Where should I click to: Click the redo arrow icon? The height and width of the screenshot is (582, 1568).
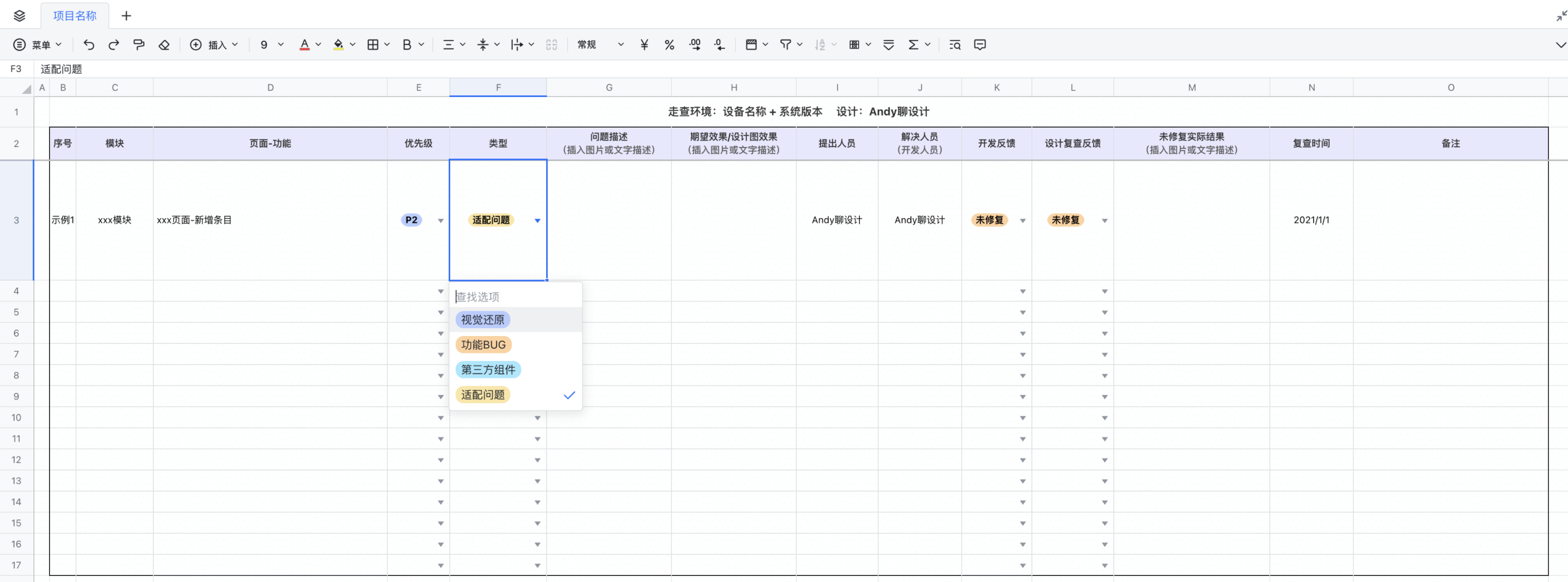click(x=114, y=44)
